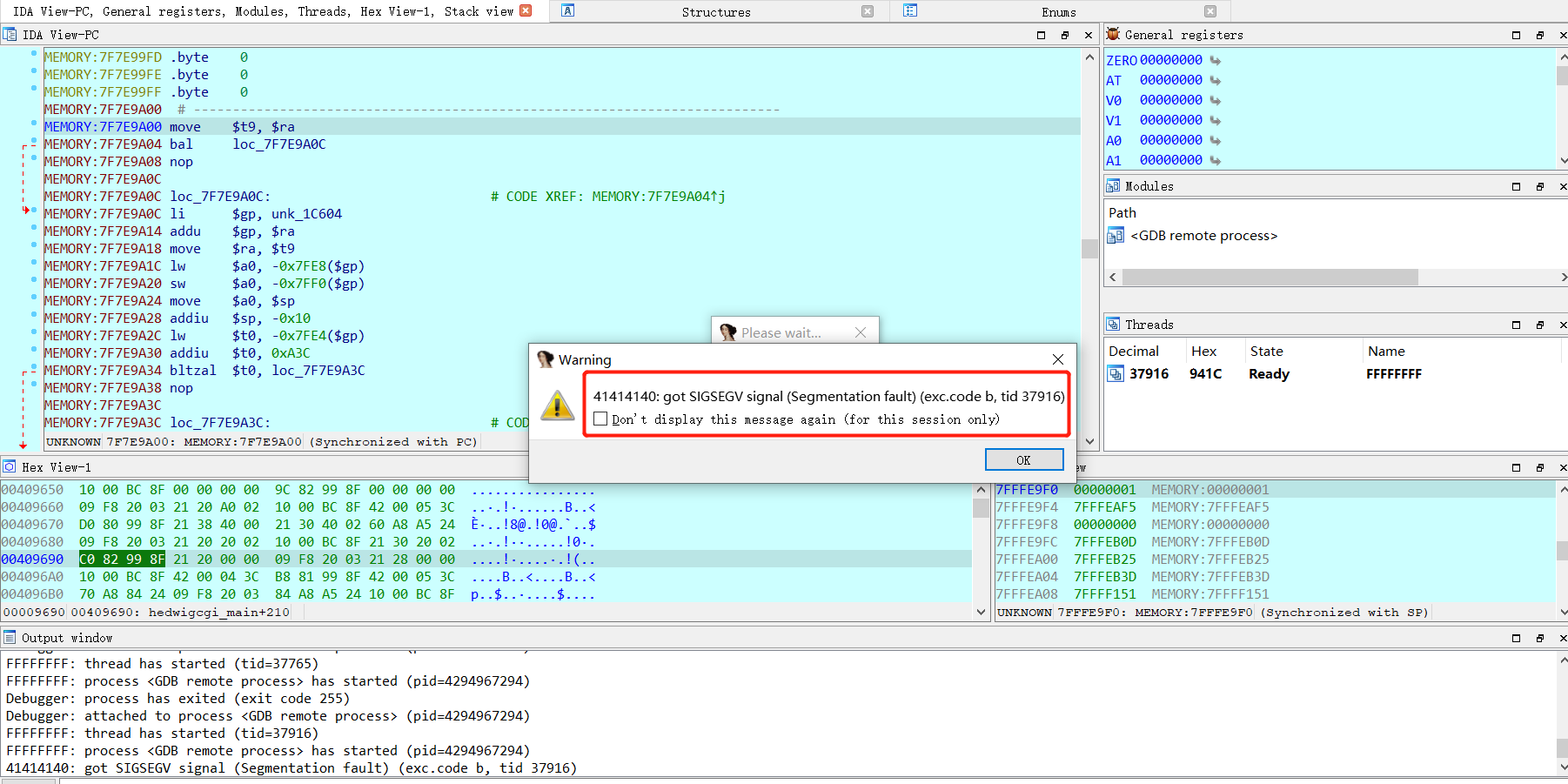The image size is (1568, 784).
Task: Follow the A0 register jump arrow
Action: (1216, 141)
